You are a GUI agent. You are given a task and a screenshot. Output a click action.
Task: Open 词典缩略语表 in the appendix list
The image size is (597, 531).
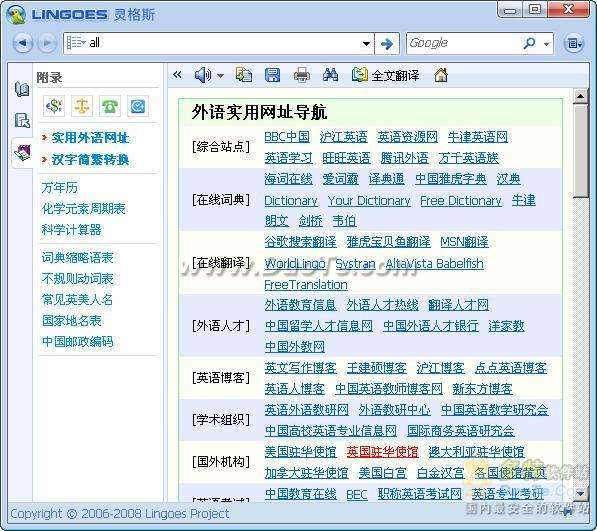(x=78, y=258)
